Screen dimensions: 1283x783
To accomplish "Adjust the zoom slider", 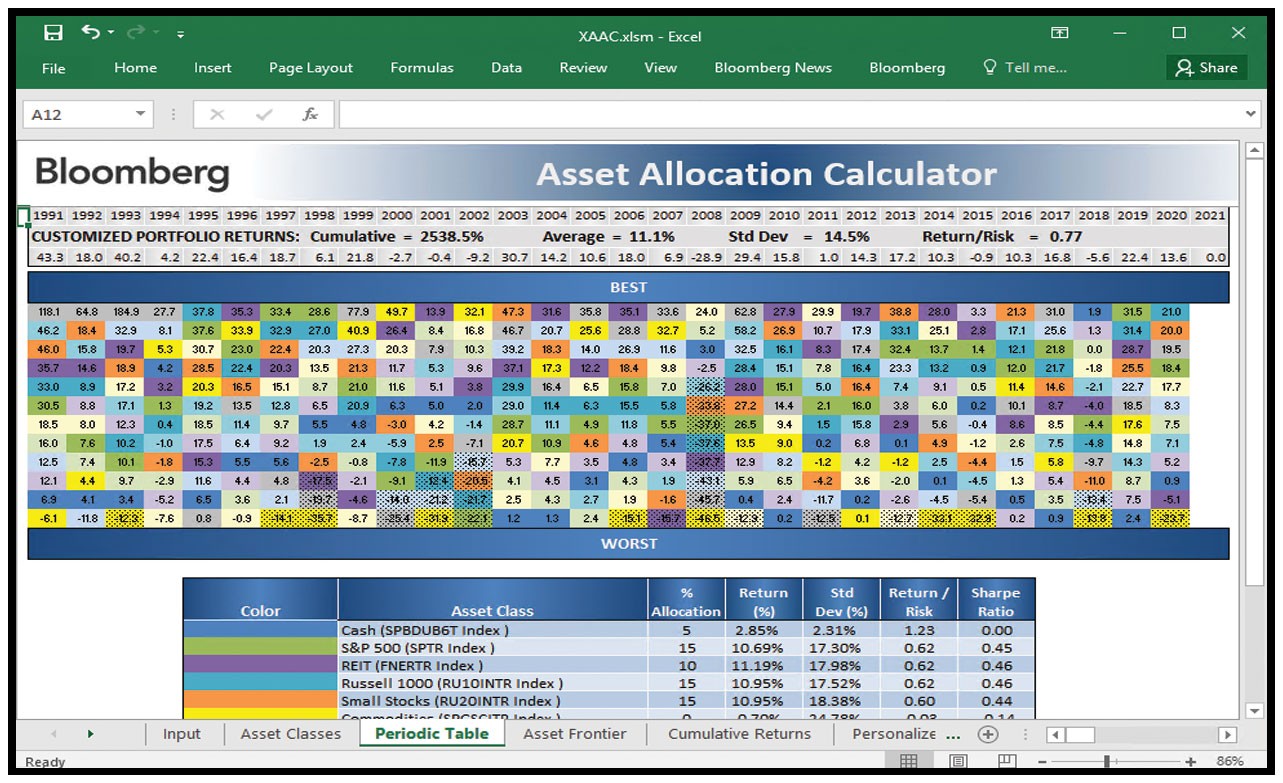I will point(1106,761).
